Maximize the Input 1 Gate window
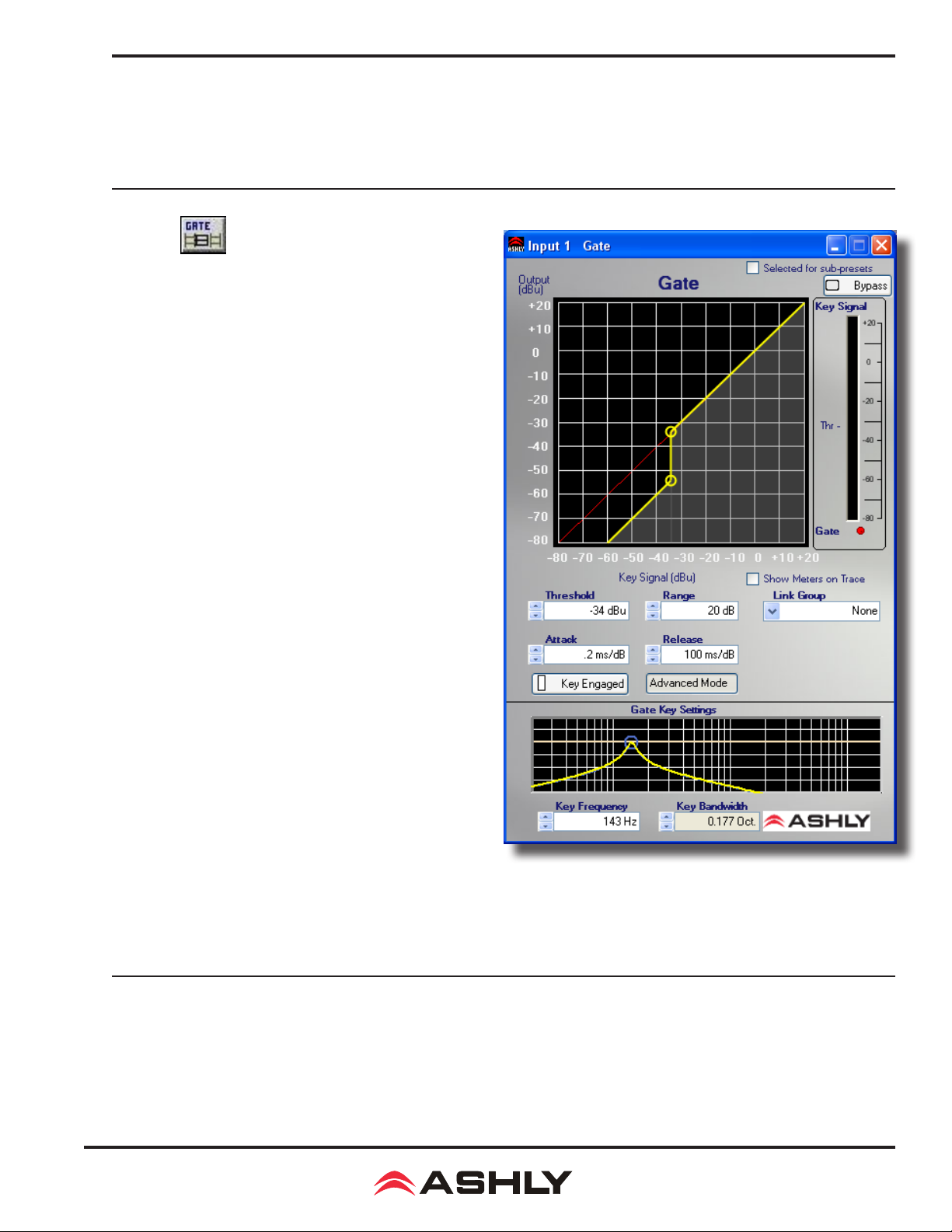 click(859, 246)
